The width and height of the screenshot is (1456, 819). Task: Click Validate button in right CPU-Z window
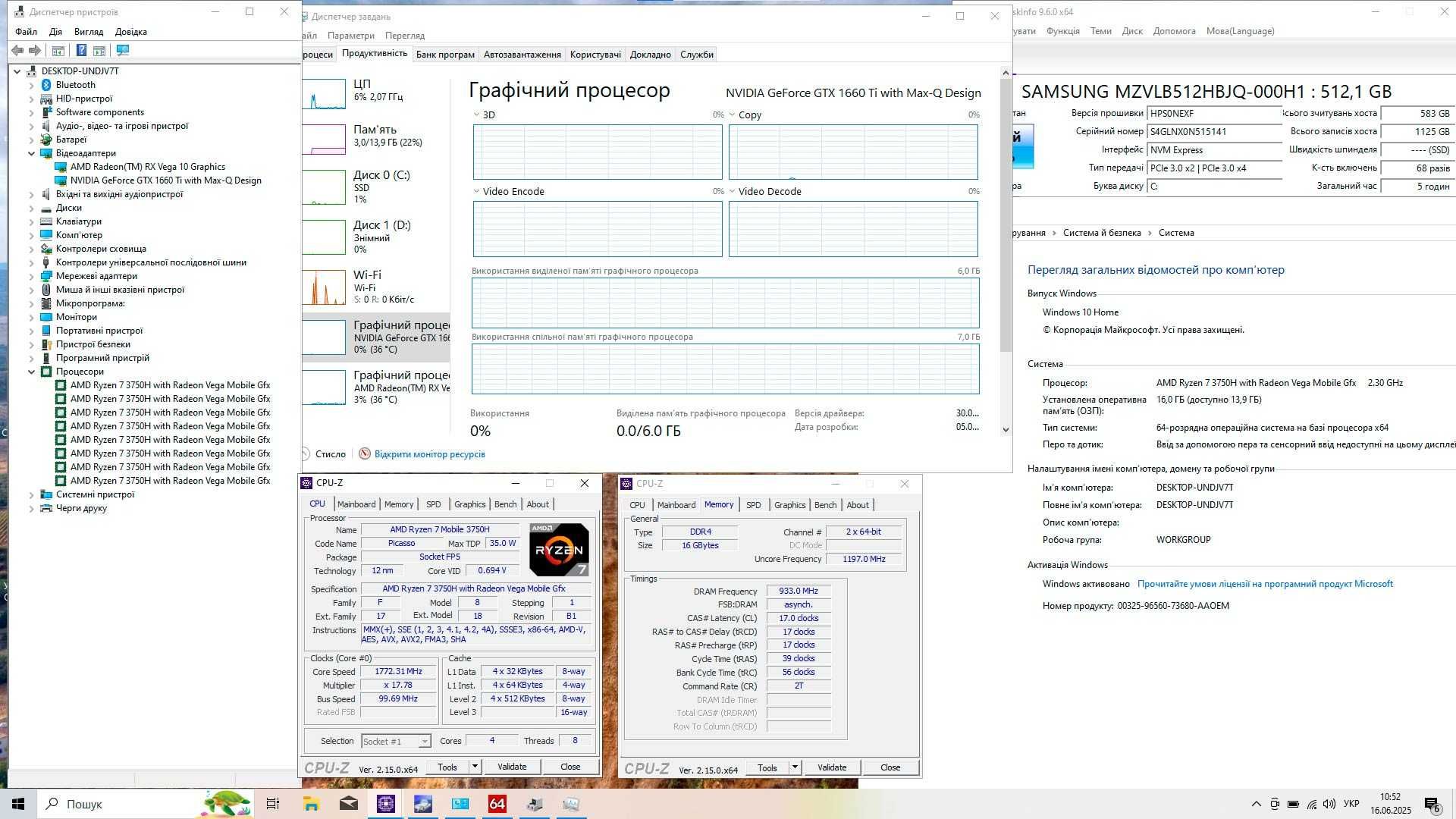pyautogui.click(x=832, y=768)
